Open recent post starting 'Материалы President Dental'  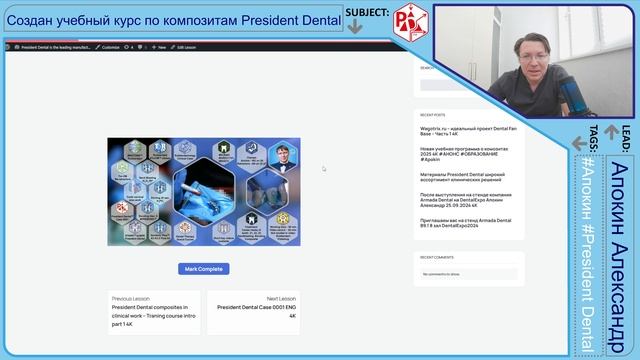[x=462, y=177]
